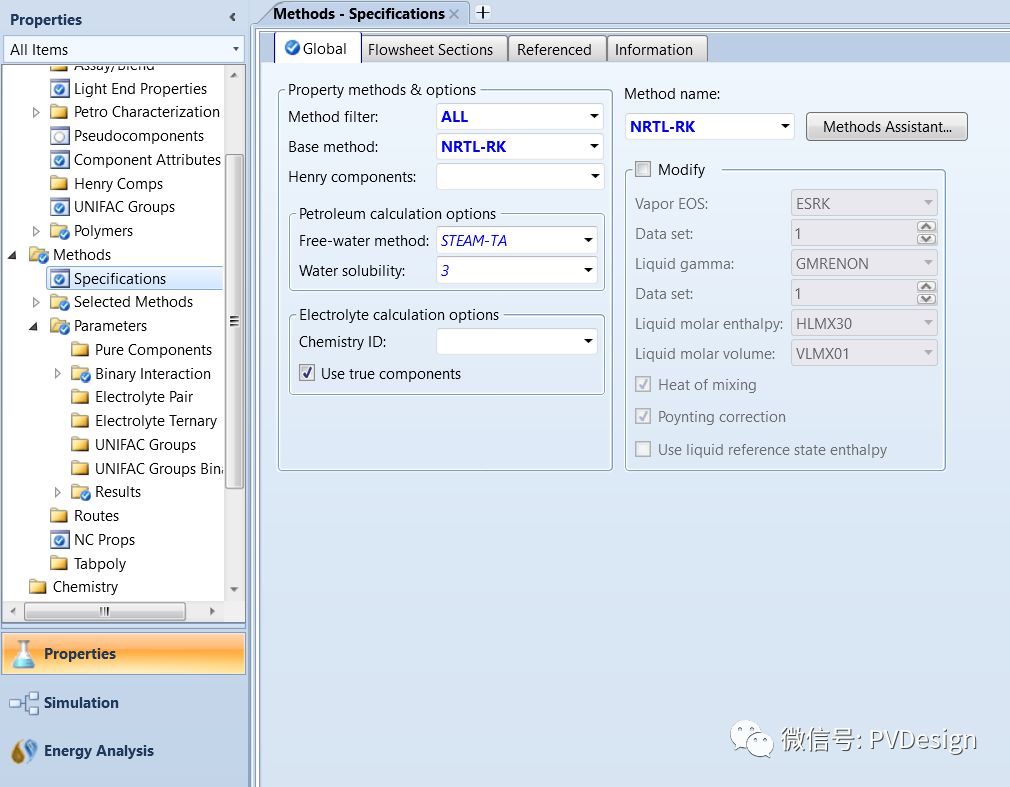Collapse the Parameters tree node
This screenshot has width=1010, height=787.
[33, 326]
